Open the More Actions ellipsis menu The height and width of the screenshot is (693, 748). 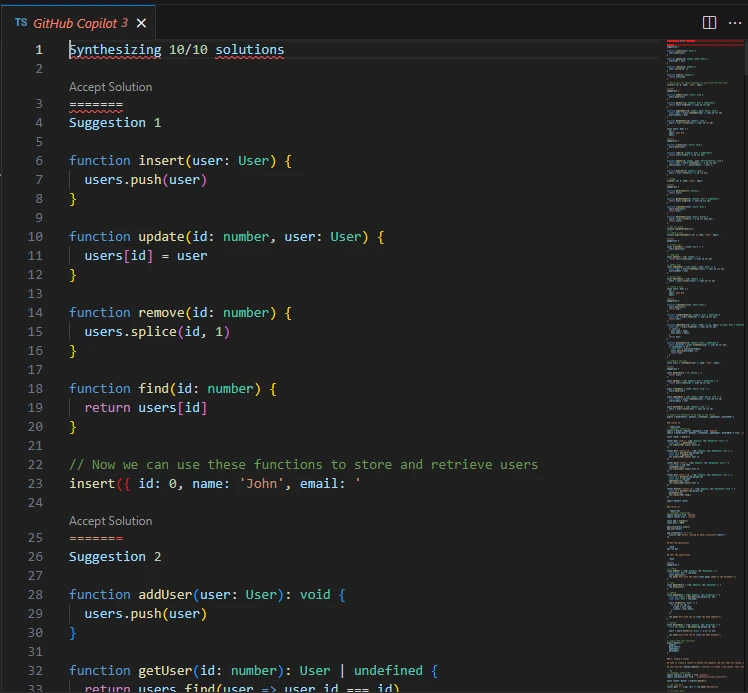[735, 22]
